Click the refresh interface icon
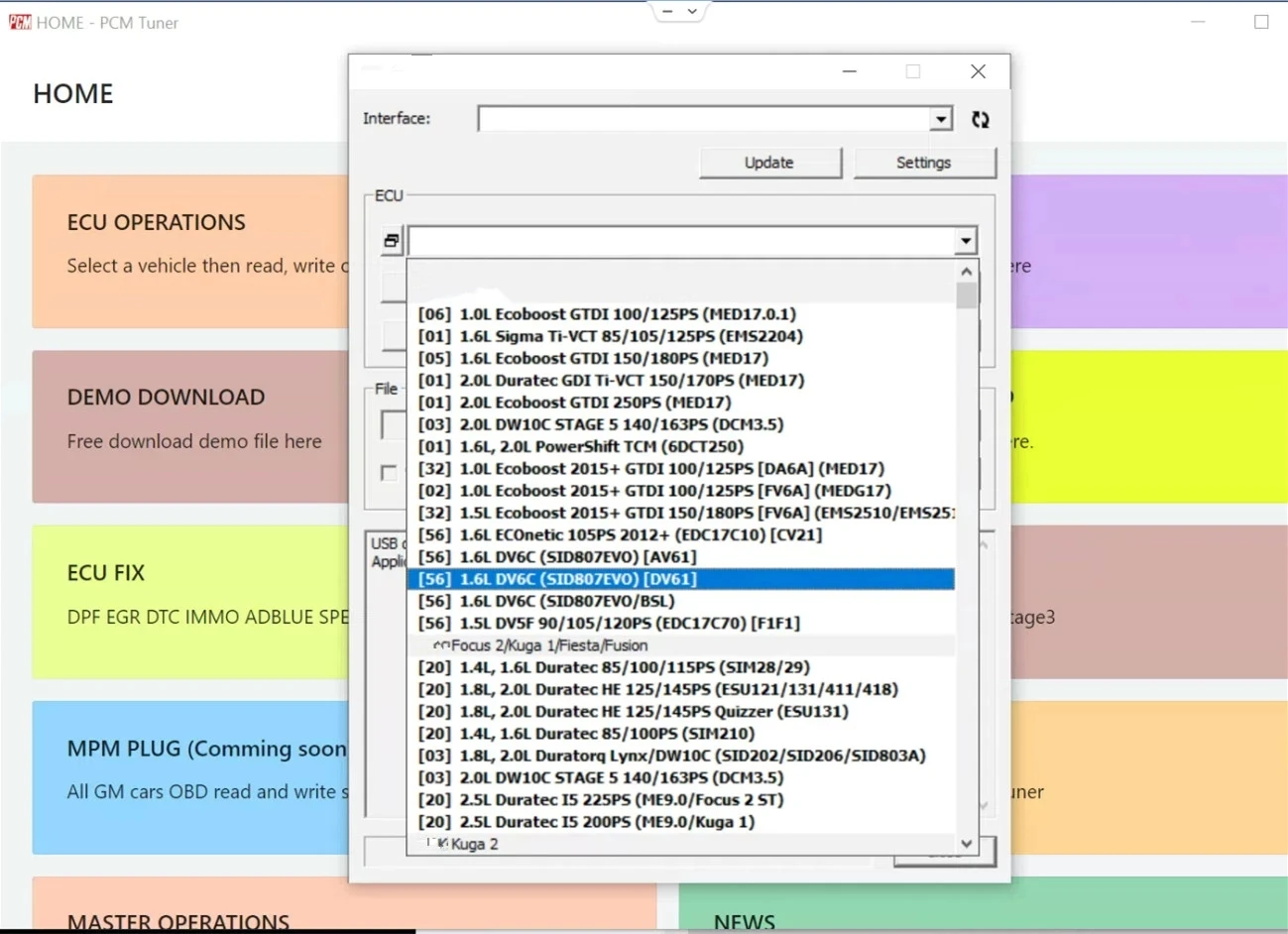Viewport: 1288px width, 934px height. (981, 119)
